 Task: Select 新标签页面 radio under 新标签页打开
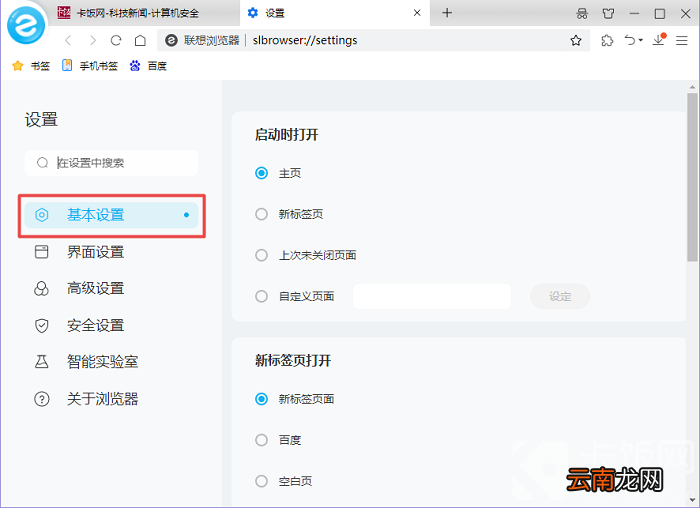click(262, 399)
